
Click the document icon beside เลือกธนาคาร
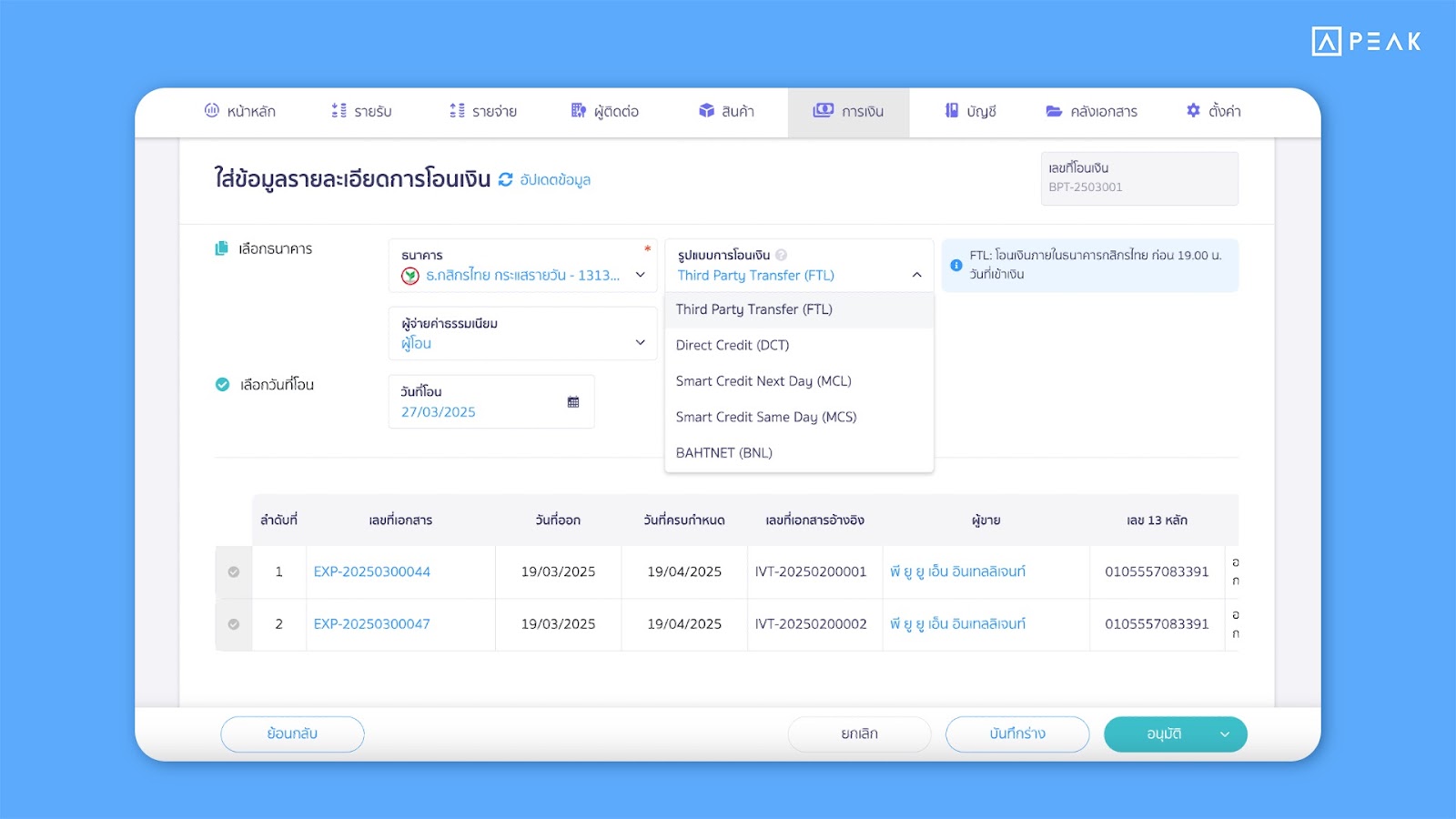(x=221, y=248)
